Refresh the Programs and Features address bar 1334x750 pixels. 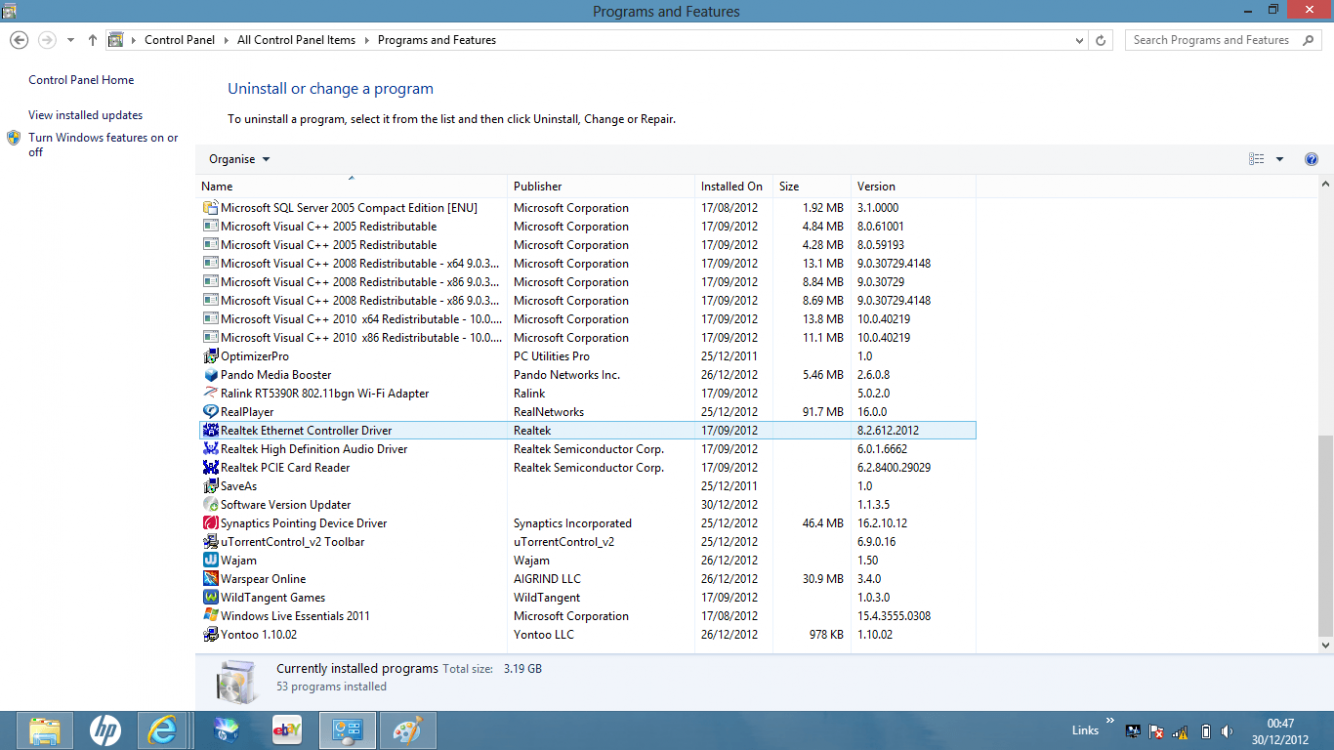pyautogui.click(x=1101, y=40)
